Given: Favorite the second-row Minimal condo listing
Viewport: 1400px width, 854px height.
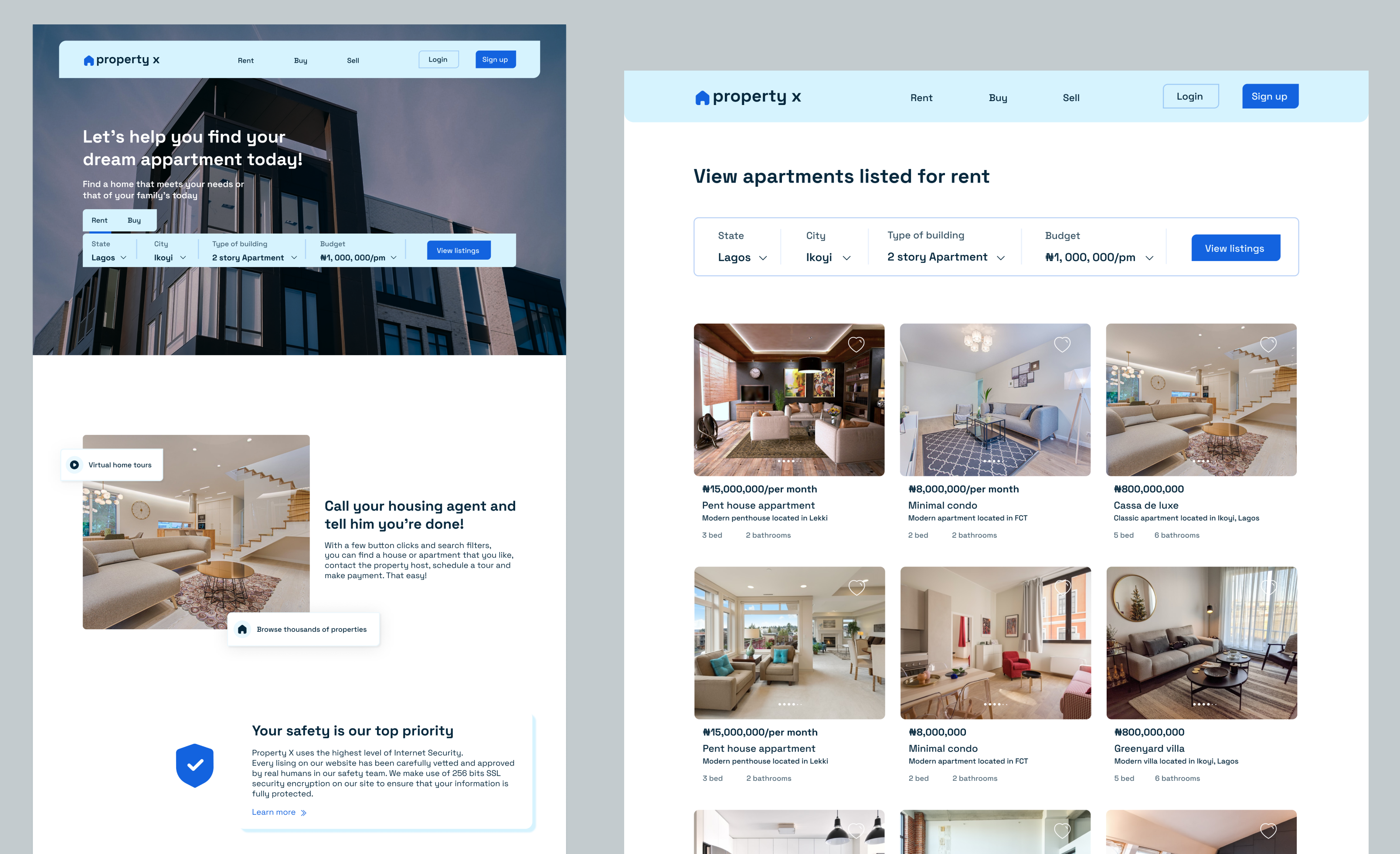Looking at the screenshot, I should 1063,587.
